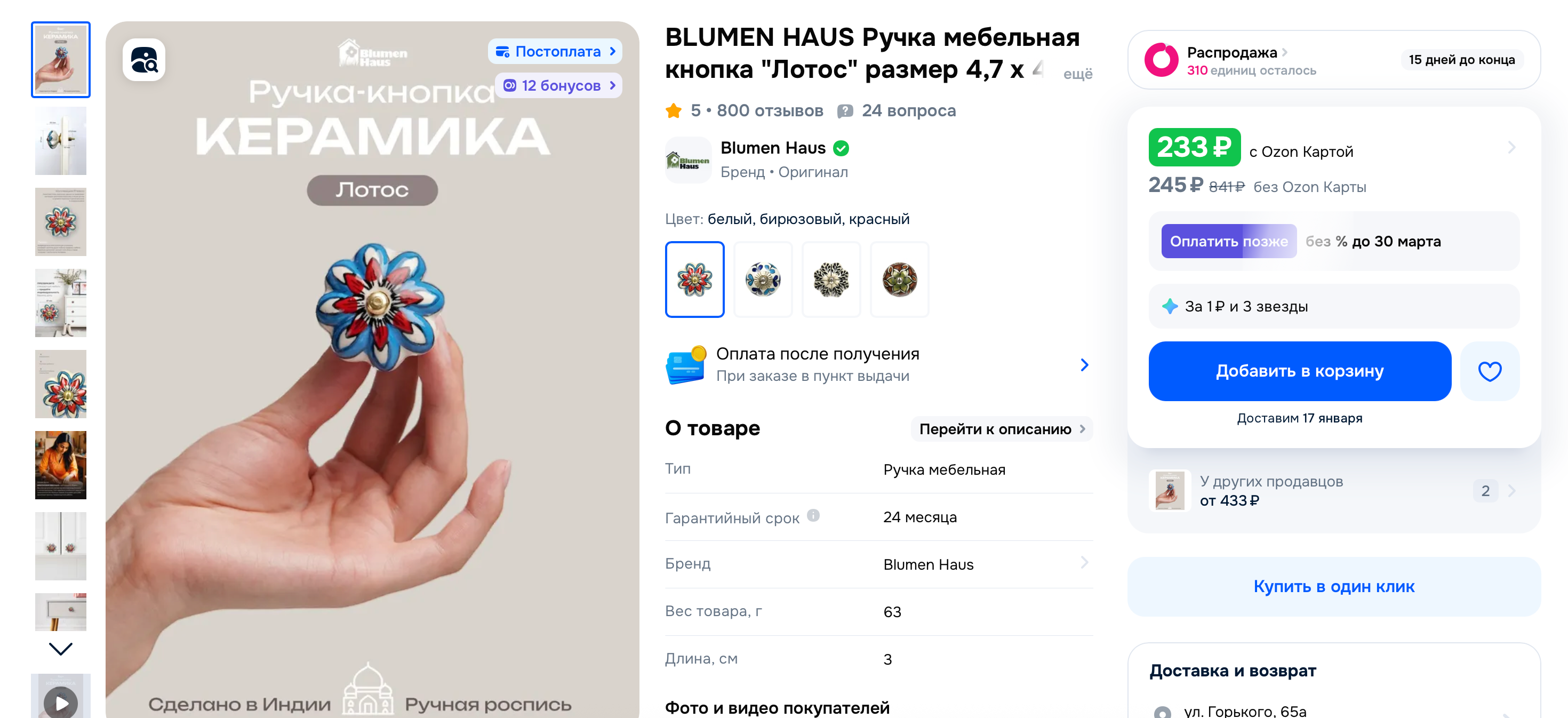Select the blue-white knob color variant
Image resolution: width=1568 pixels, height=718 pixels.
pos(763,280)
